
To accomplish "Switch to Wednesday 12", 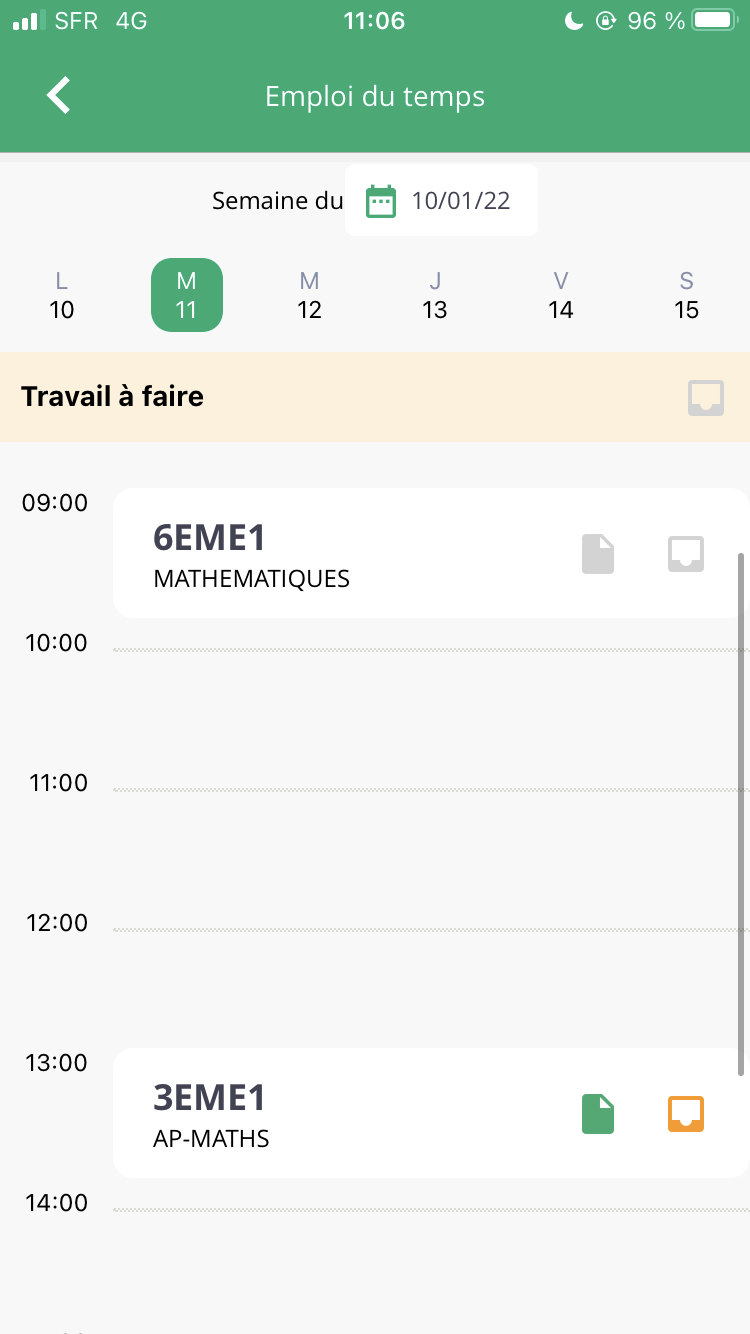I will click(x=310, y=295).
